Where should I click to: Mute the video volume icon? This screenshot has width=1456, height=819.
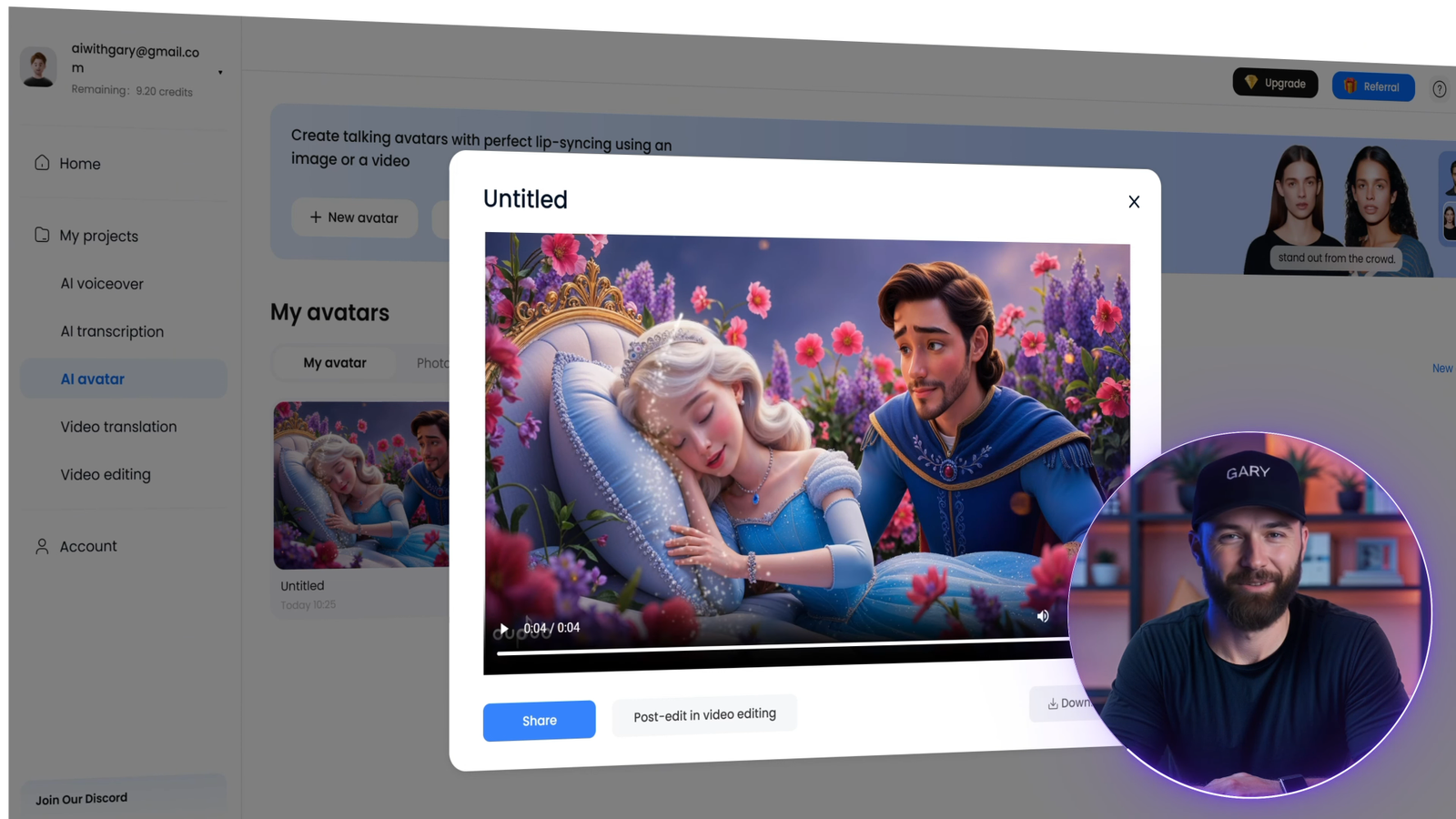point(1043,616)
